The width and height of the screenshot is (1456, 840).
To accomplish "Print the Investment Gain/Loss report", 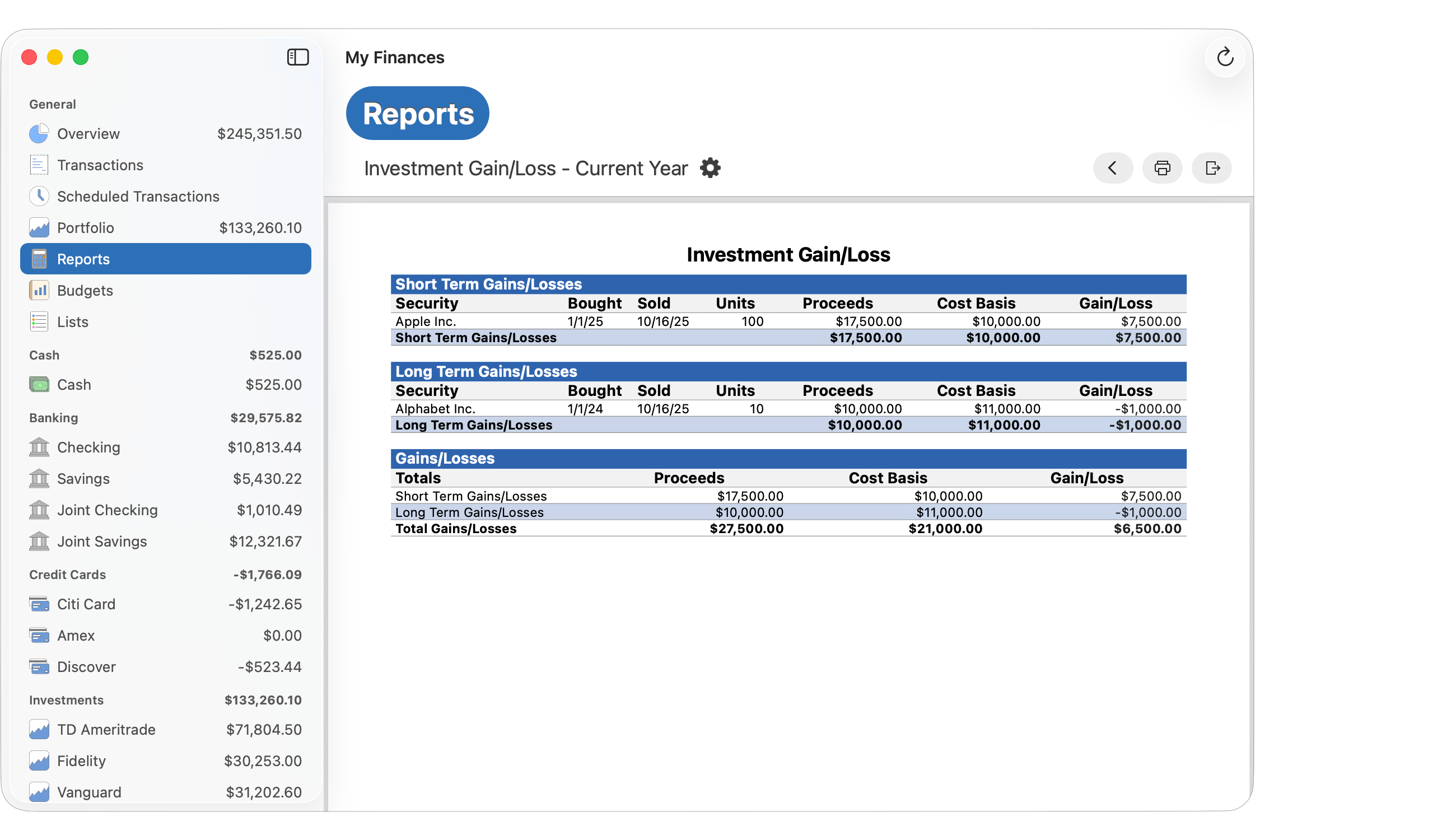I will [1162, 168].
